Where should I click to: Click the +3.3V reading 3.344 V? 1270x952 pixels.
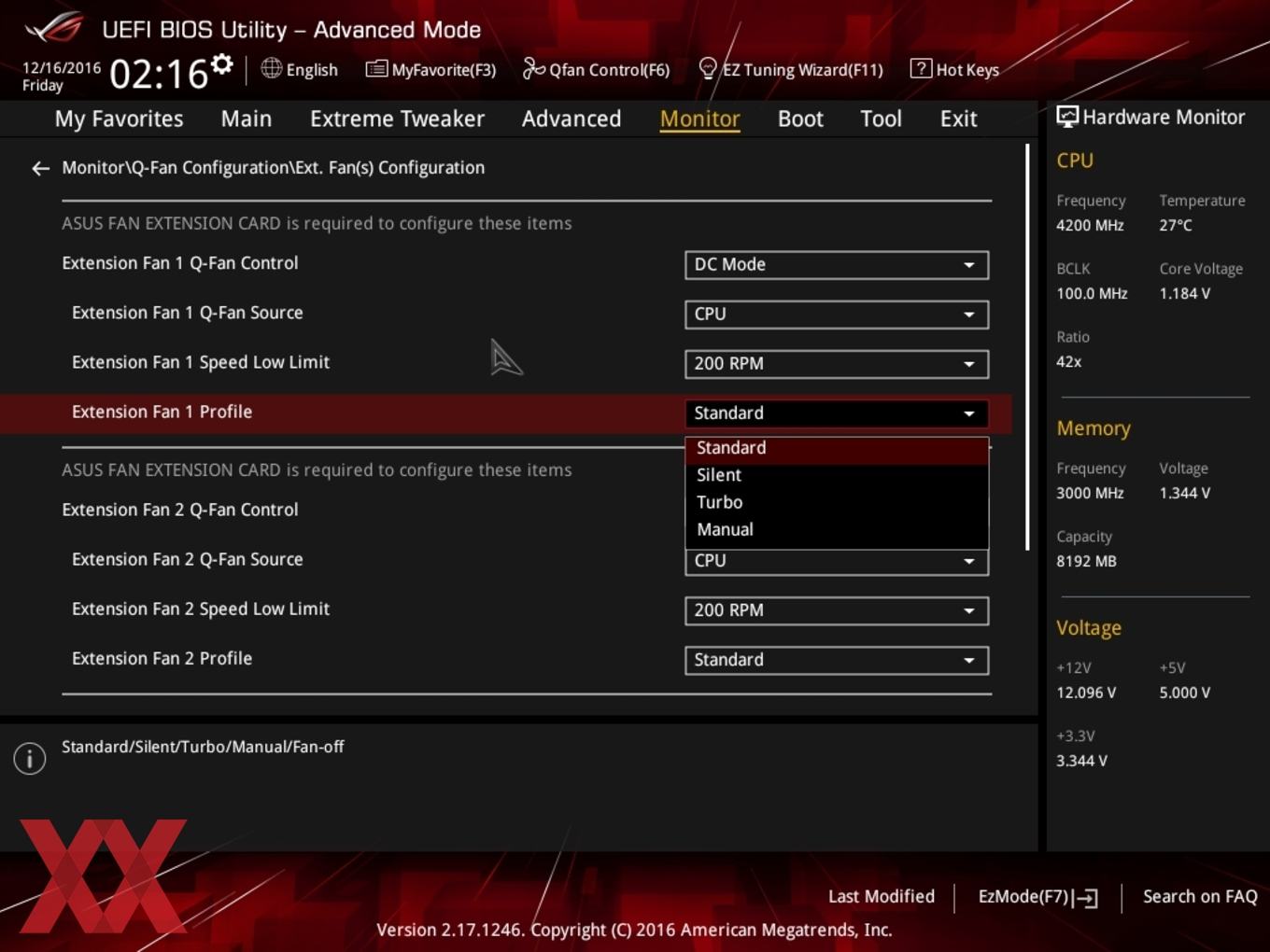point(1081,761)
